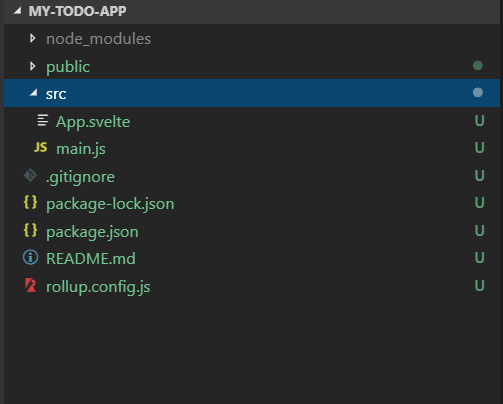Open the App.svelte file

tap(93, 122)
